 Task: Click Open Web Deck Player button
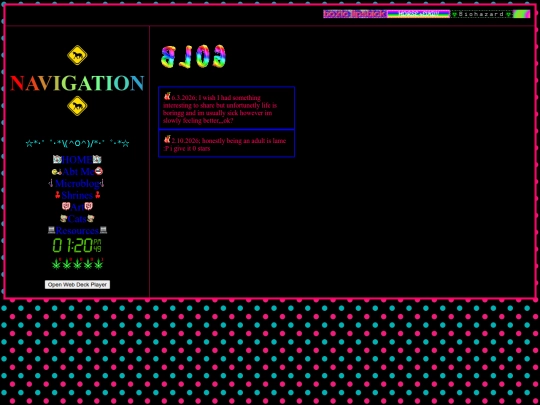point(77,284)
